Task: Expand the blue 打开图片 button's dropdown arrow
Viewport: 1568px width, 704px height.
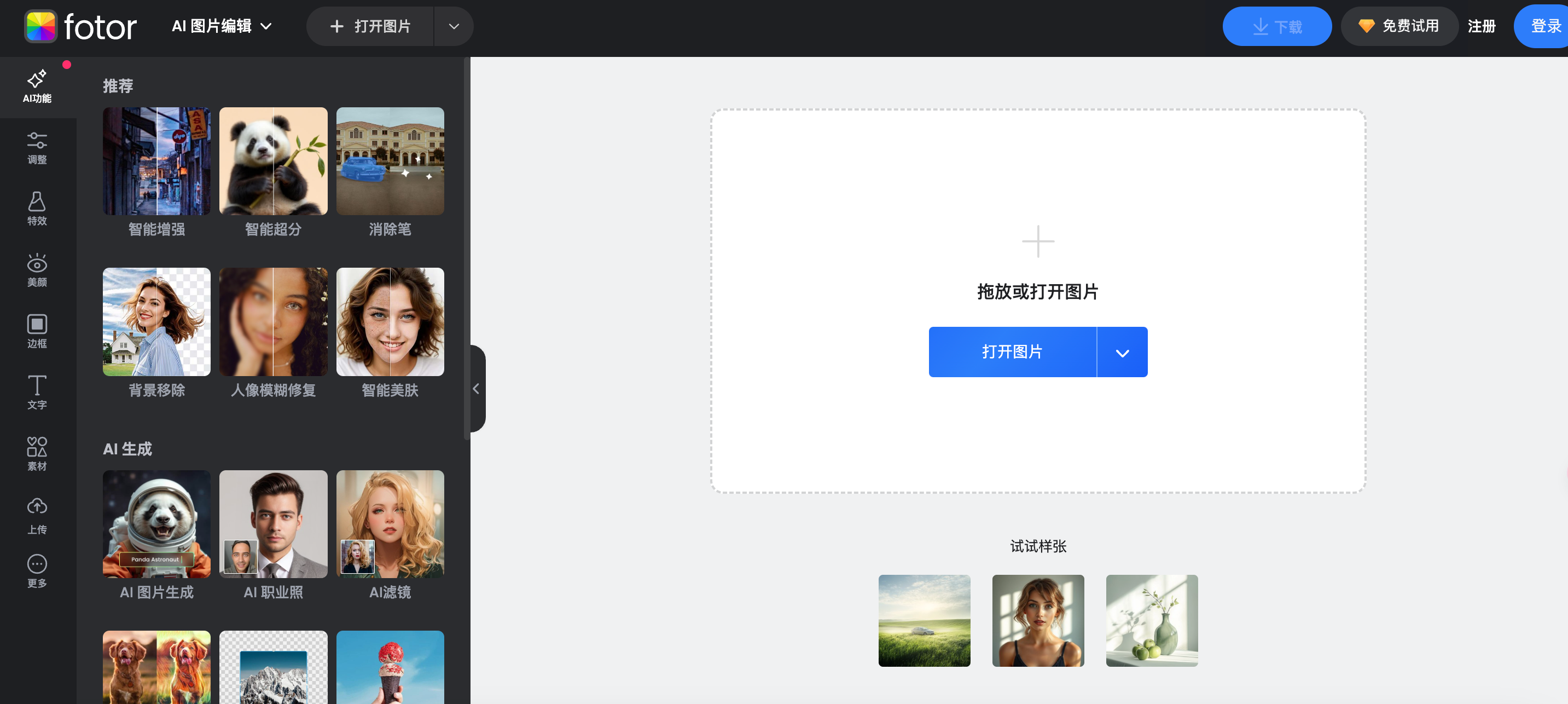Action: tap(1122, 352)
